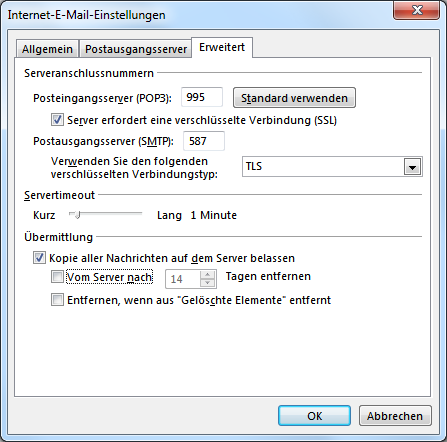Close the Internet-E-Mail-Einstellungen dialog

tap(416, 10)
